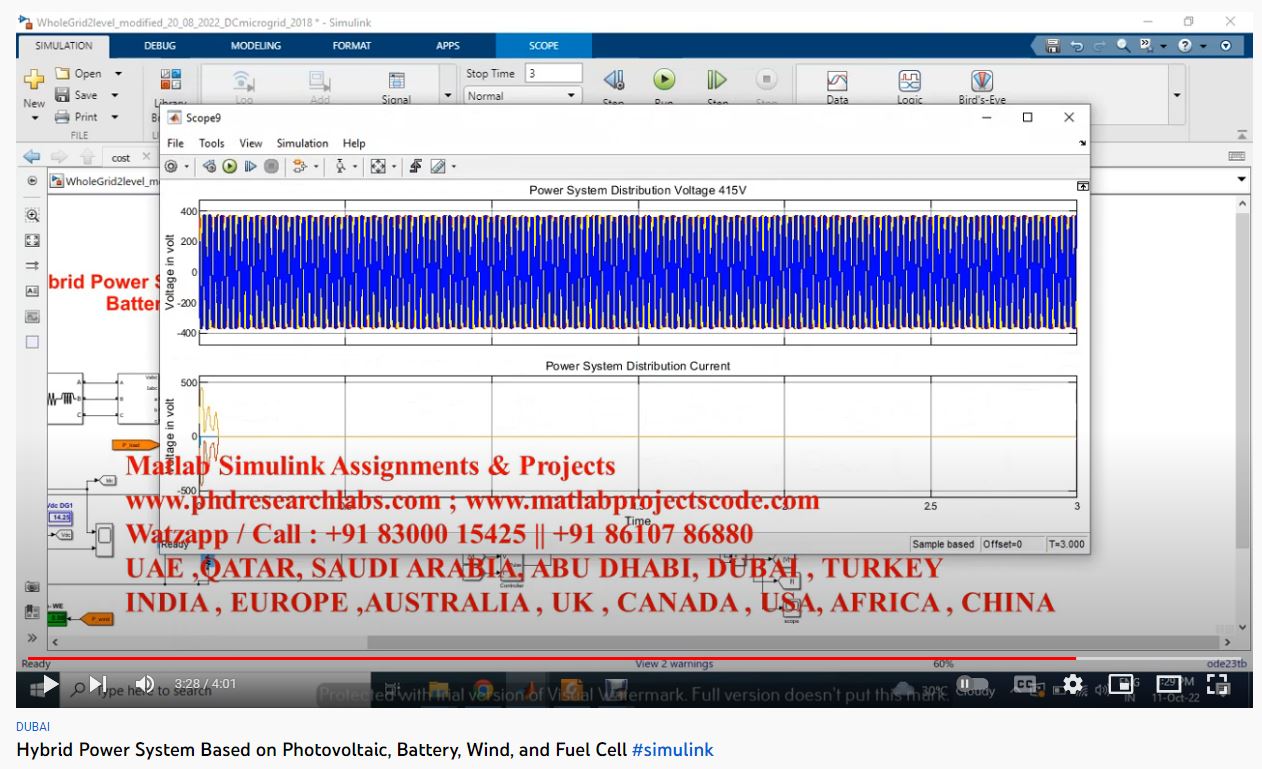1262x769 pixels.
Task: Click the Scope9 triggers icon
Action: tap(299, 167)
